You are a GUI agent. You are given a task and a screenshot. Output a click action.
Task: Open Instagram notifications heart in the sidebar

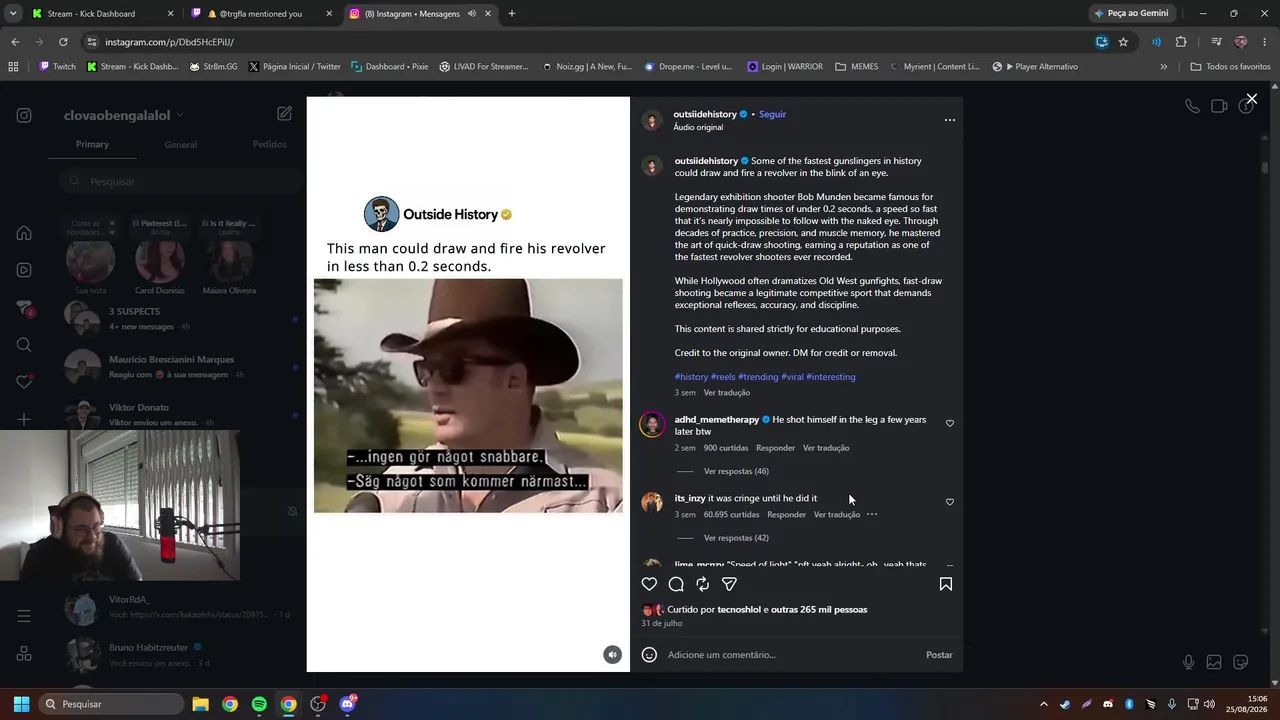pos(24,382)
